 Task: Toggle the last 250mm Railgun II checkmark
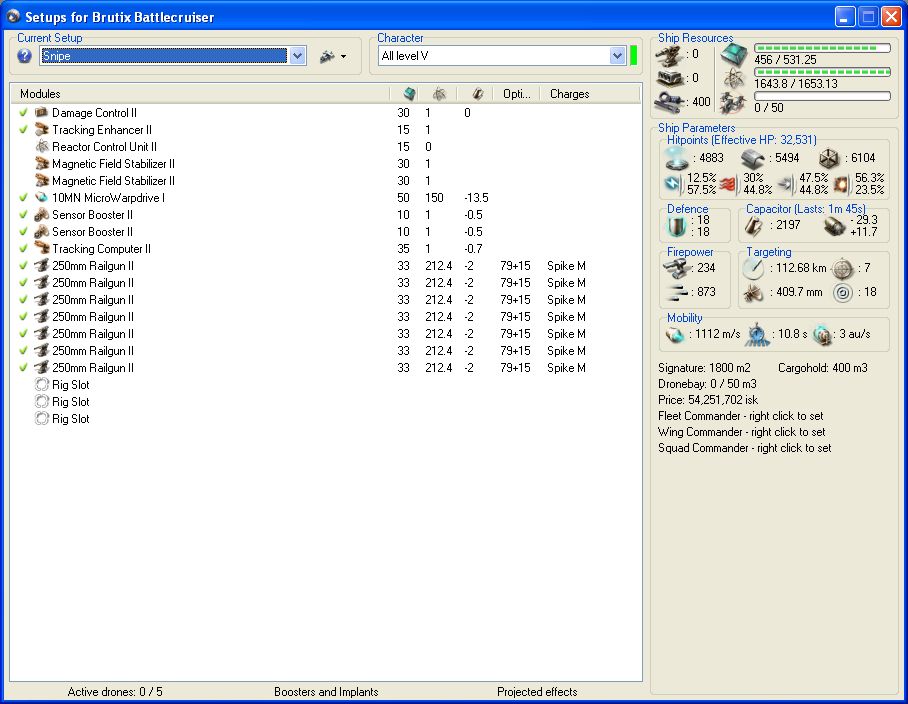coord(23,367)
